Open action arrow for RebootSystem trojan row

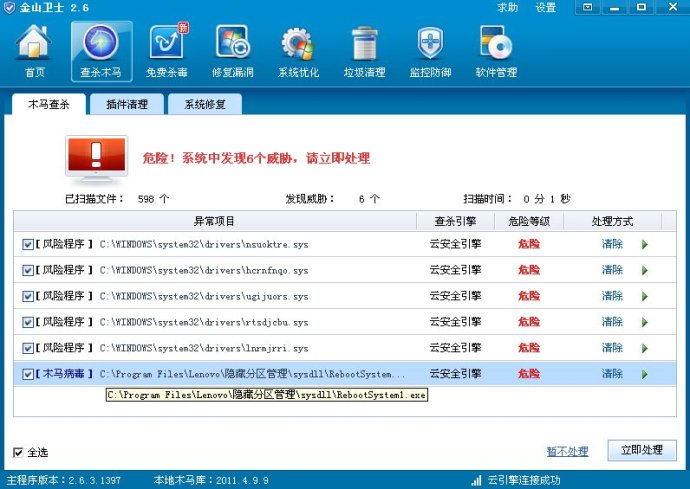tap(645, 374)
